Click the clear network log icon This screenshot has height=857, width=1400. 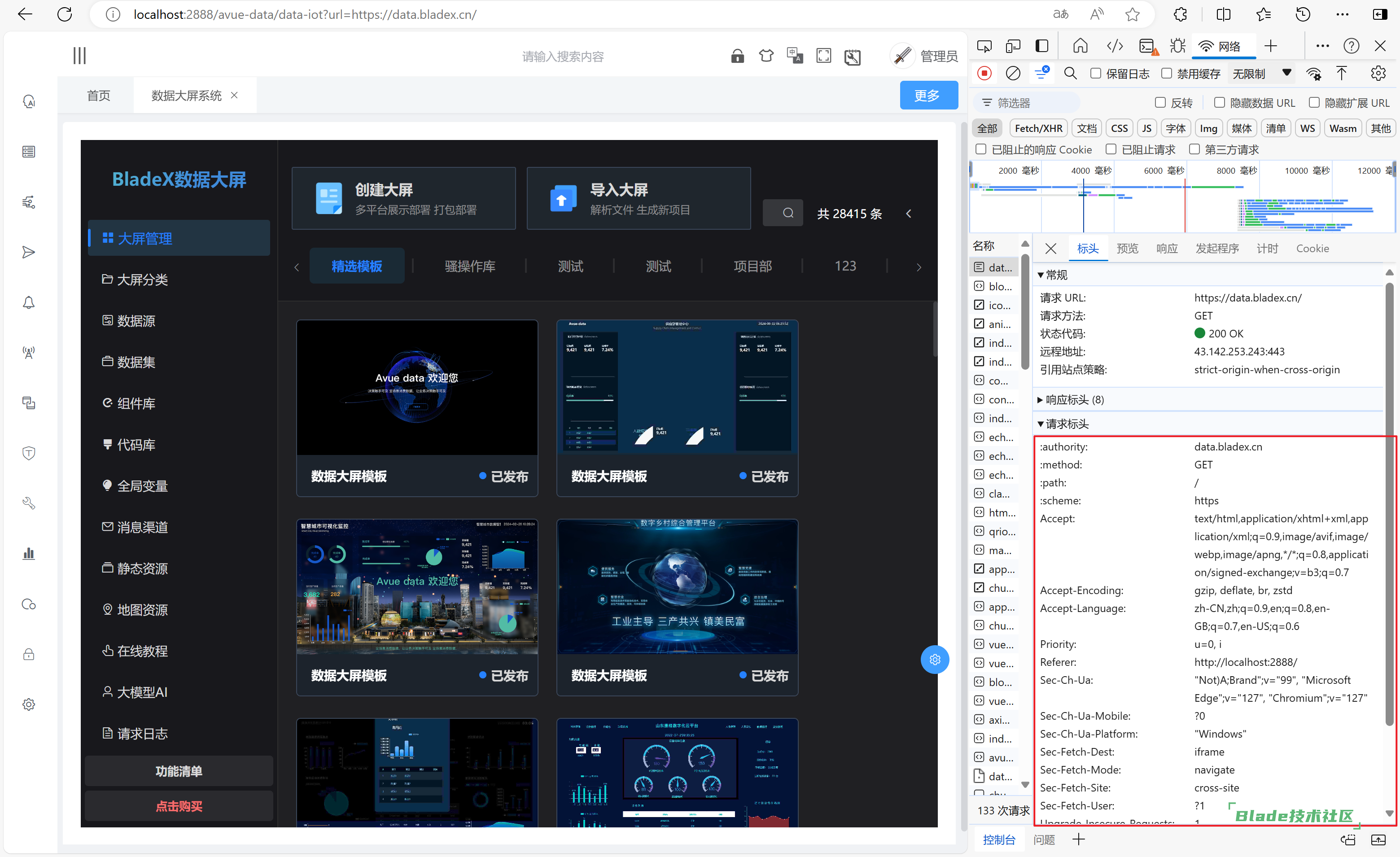(1013, 73)
